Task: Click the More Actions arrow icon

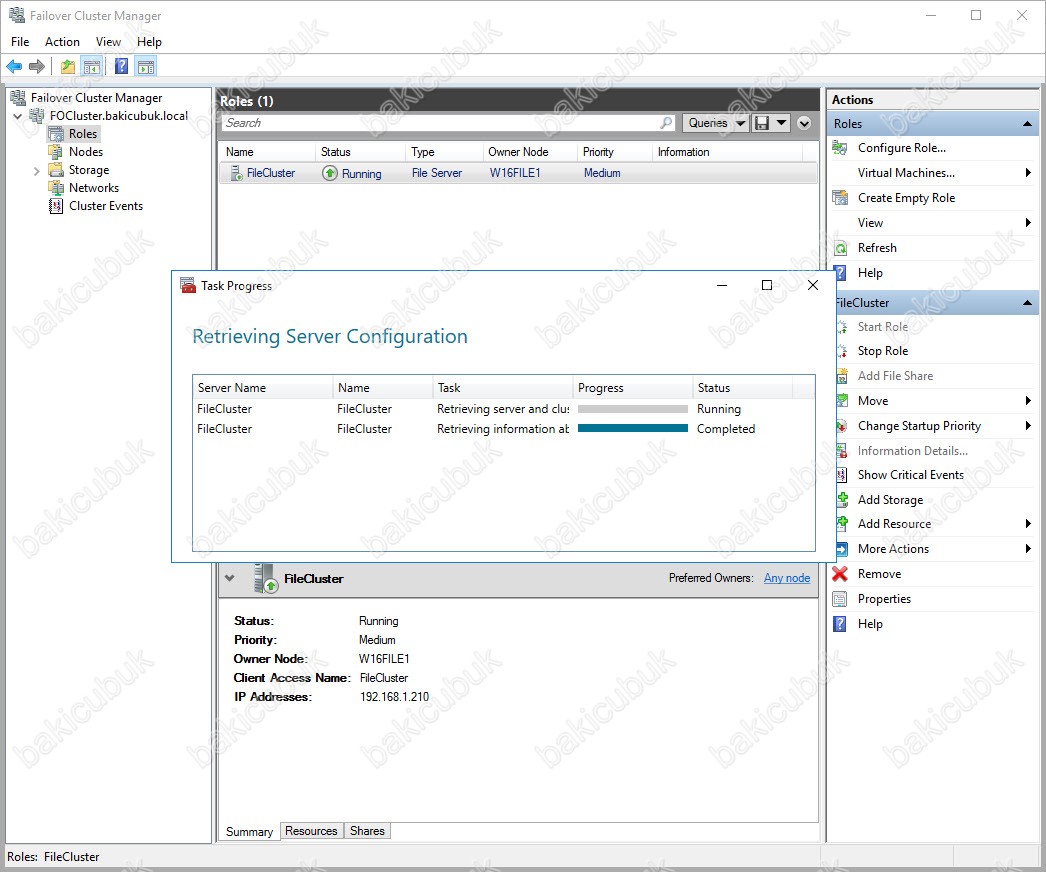Action: pyautogui.click(x=843, y=548)
